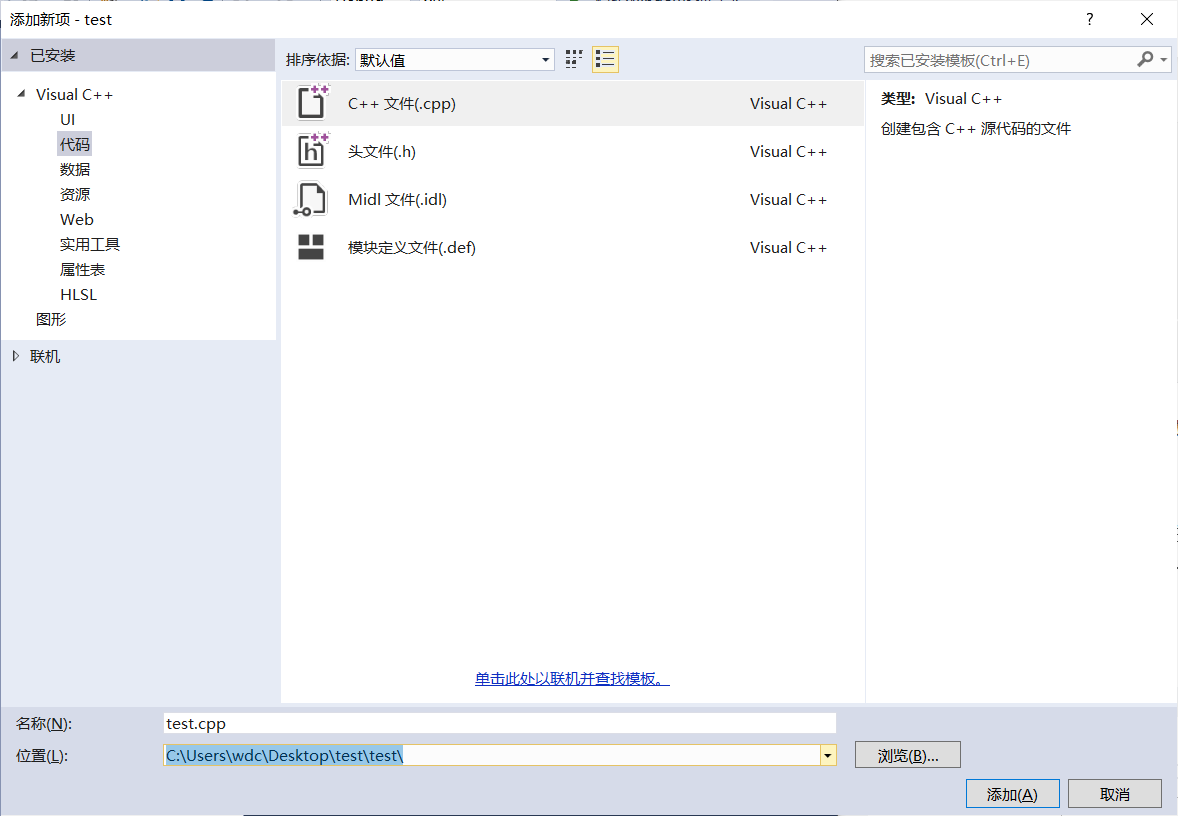The image size is (1178, 816).
Task: Collapse the 已安装 section
Action: [14, 55]
